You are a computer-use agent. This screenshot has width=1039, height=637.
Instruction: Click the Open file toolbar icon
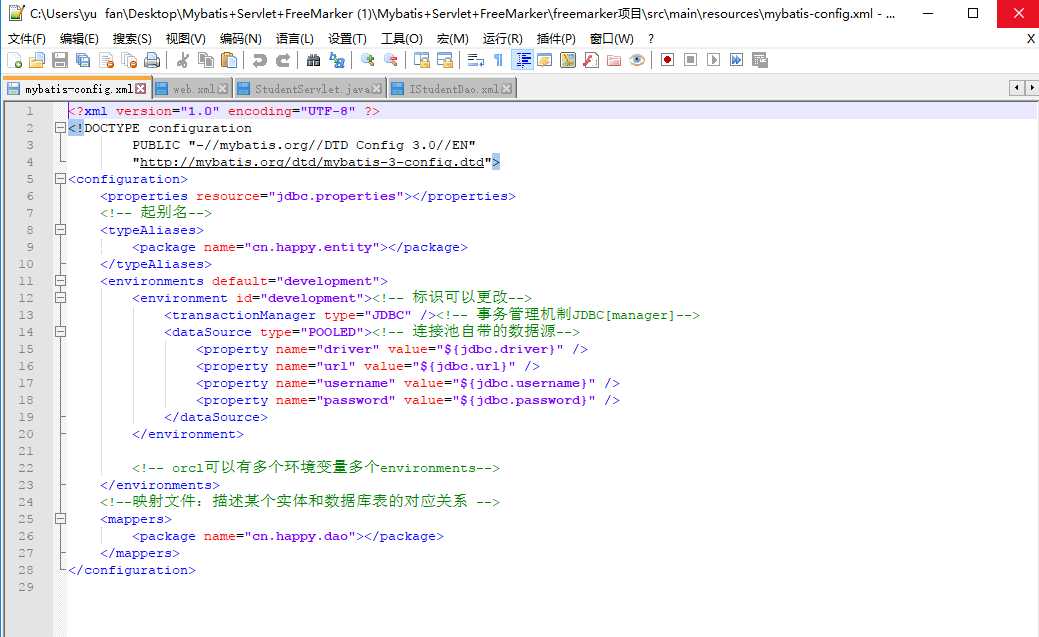[37, 60]
